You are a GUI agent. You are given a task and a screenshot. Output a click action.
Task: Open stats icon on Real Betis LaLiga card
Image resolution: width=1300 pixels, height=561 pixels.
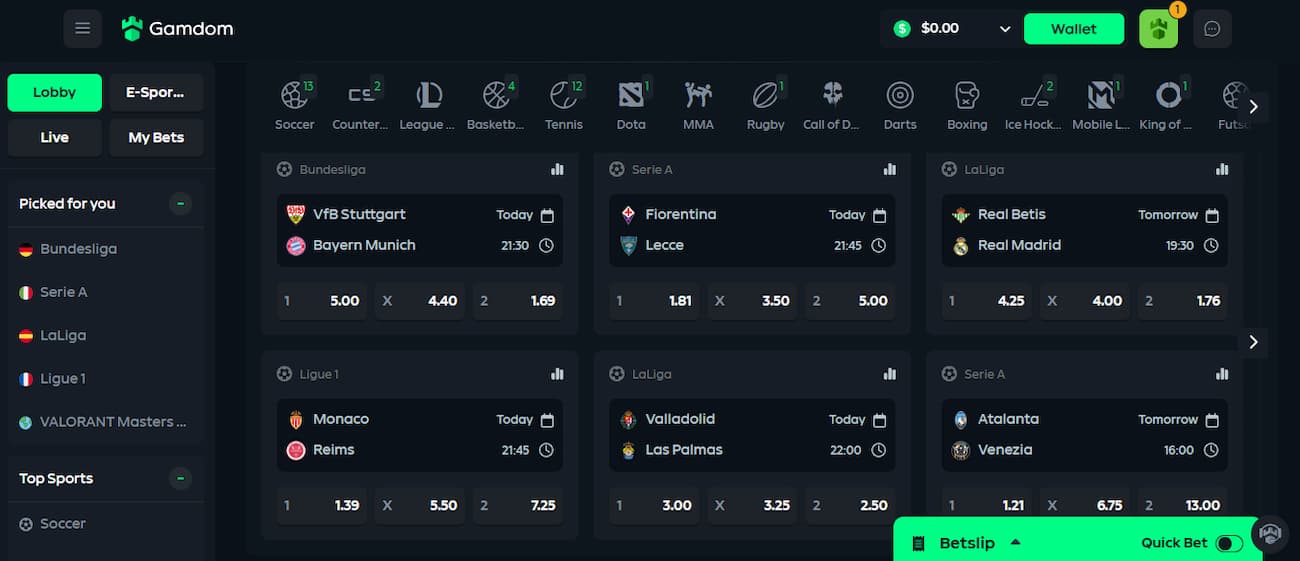pos(1222,169)
